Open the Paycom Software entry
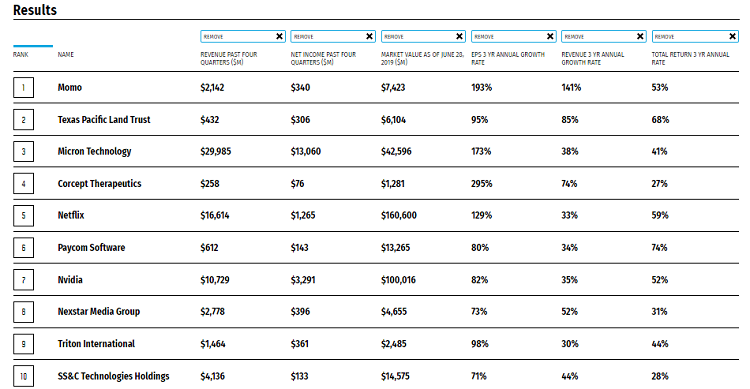The width and height of the screenshot is (750, 389). click(x=91, y=248)
